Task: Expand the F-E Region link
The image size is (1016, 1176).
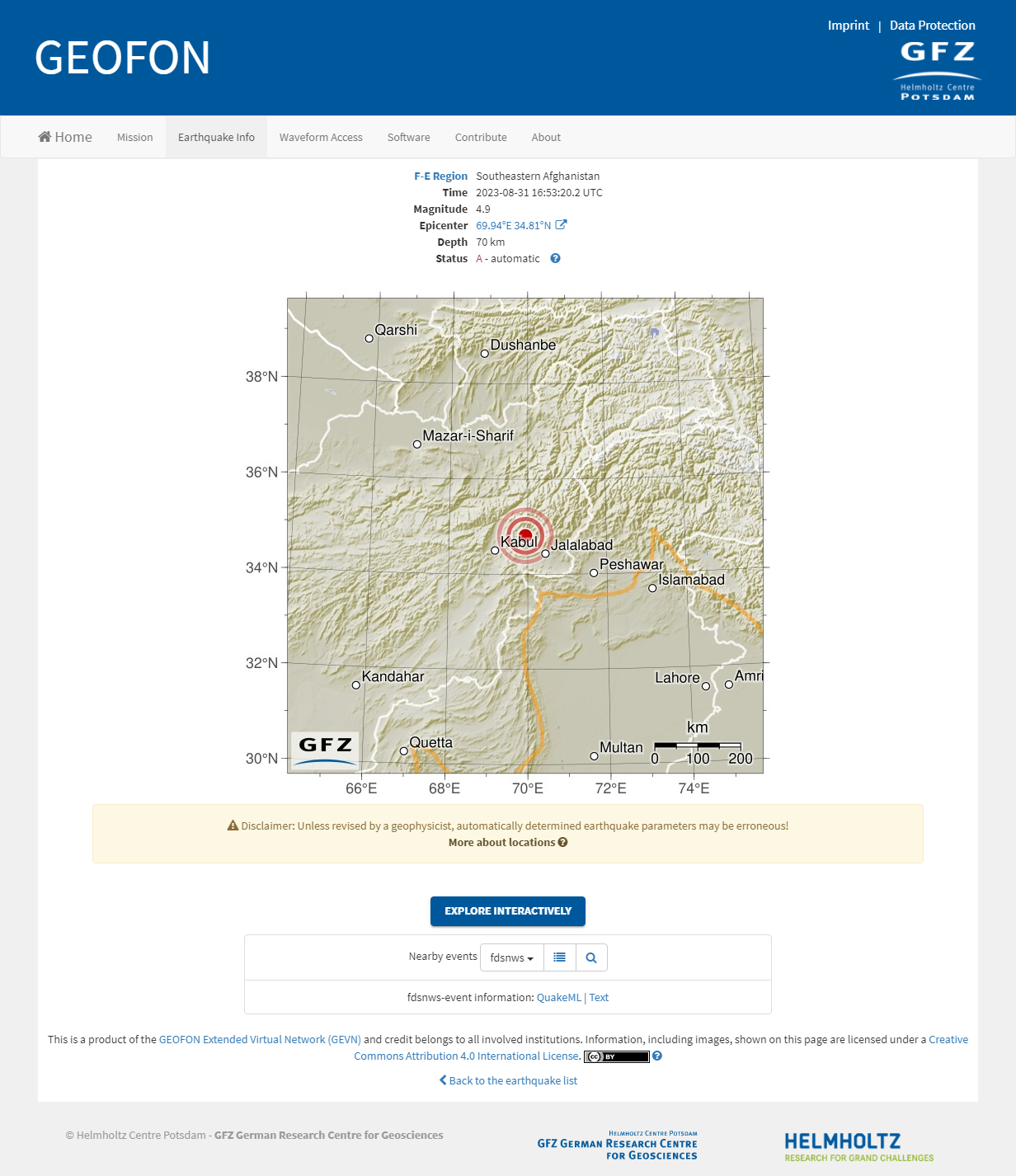Action: [440, 176]
